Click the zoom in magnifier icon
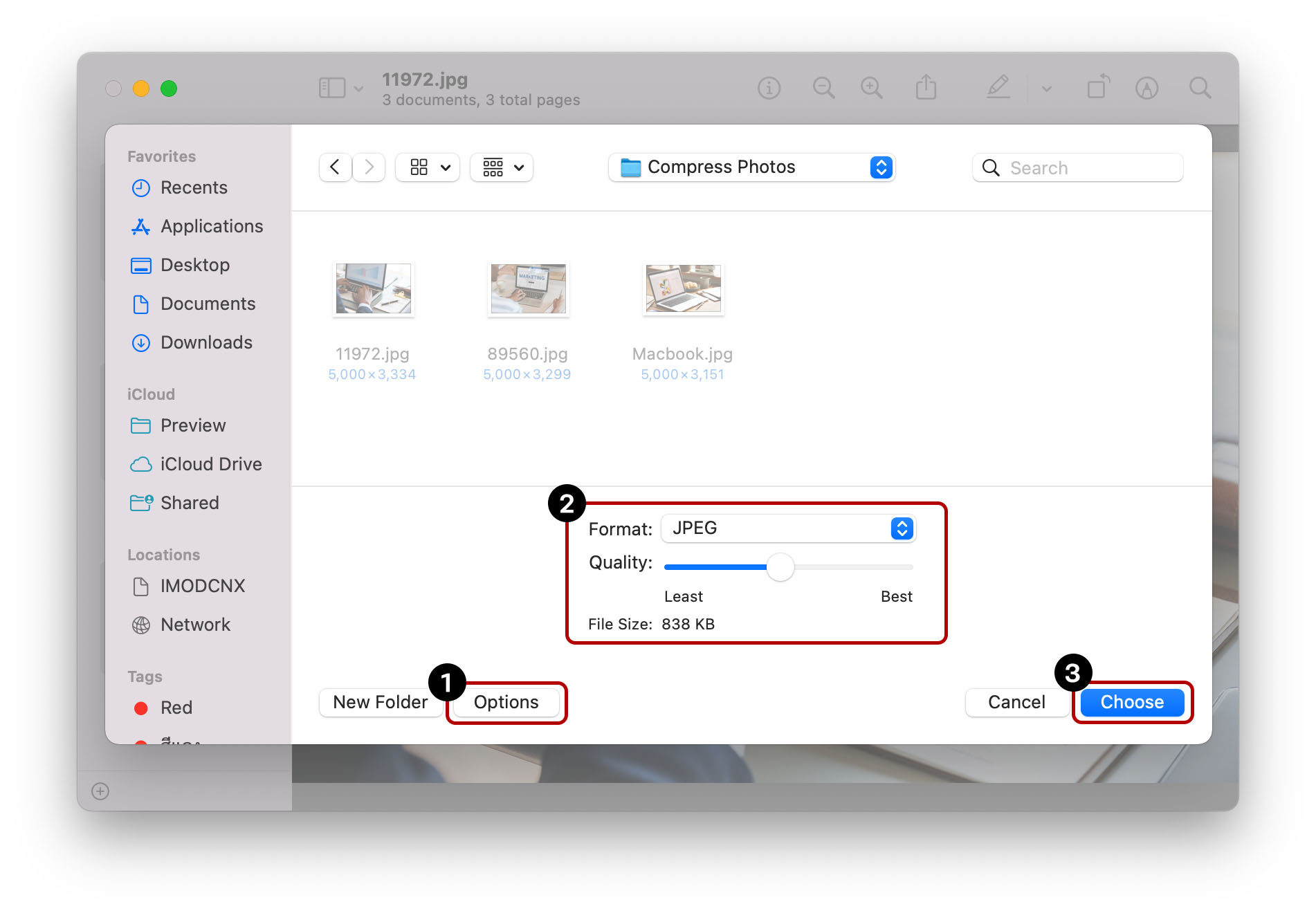 click(871, 89)
